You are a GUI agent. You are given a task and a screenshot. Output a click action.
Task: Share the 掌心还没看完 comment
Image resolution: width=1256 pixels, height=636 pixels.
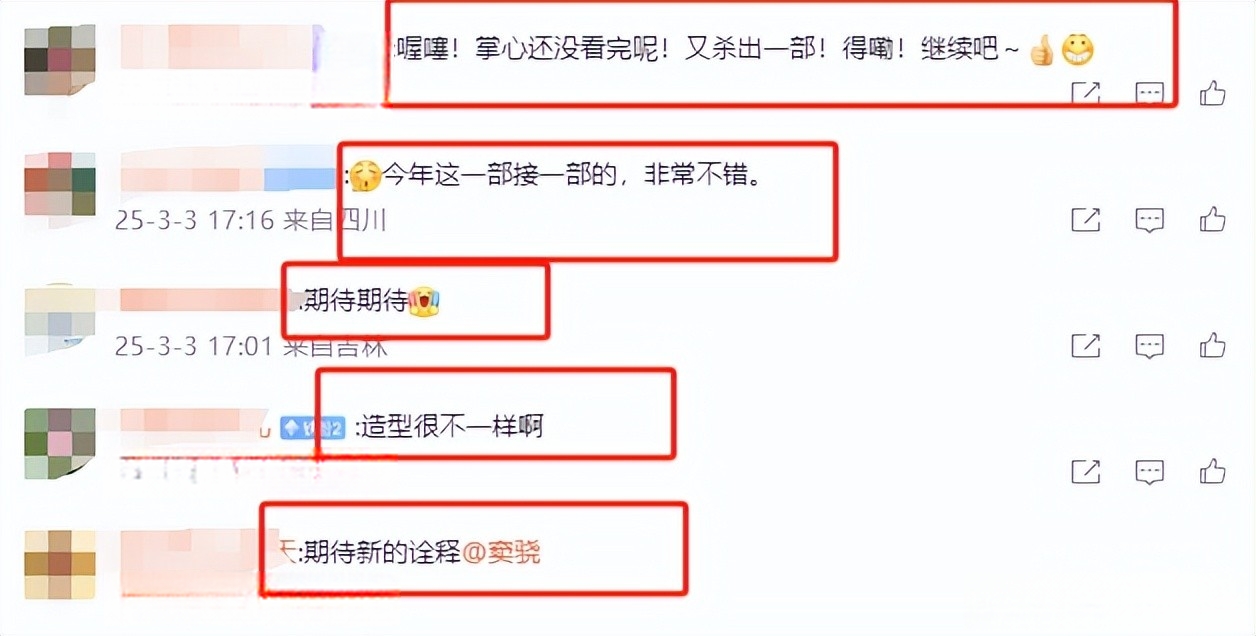(1086, 94)
